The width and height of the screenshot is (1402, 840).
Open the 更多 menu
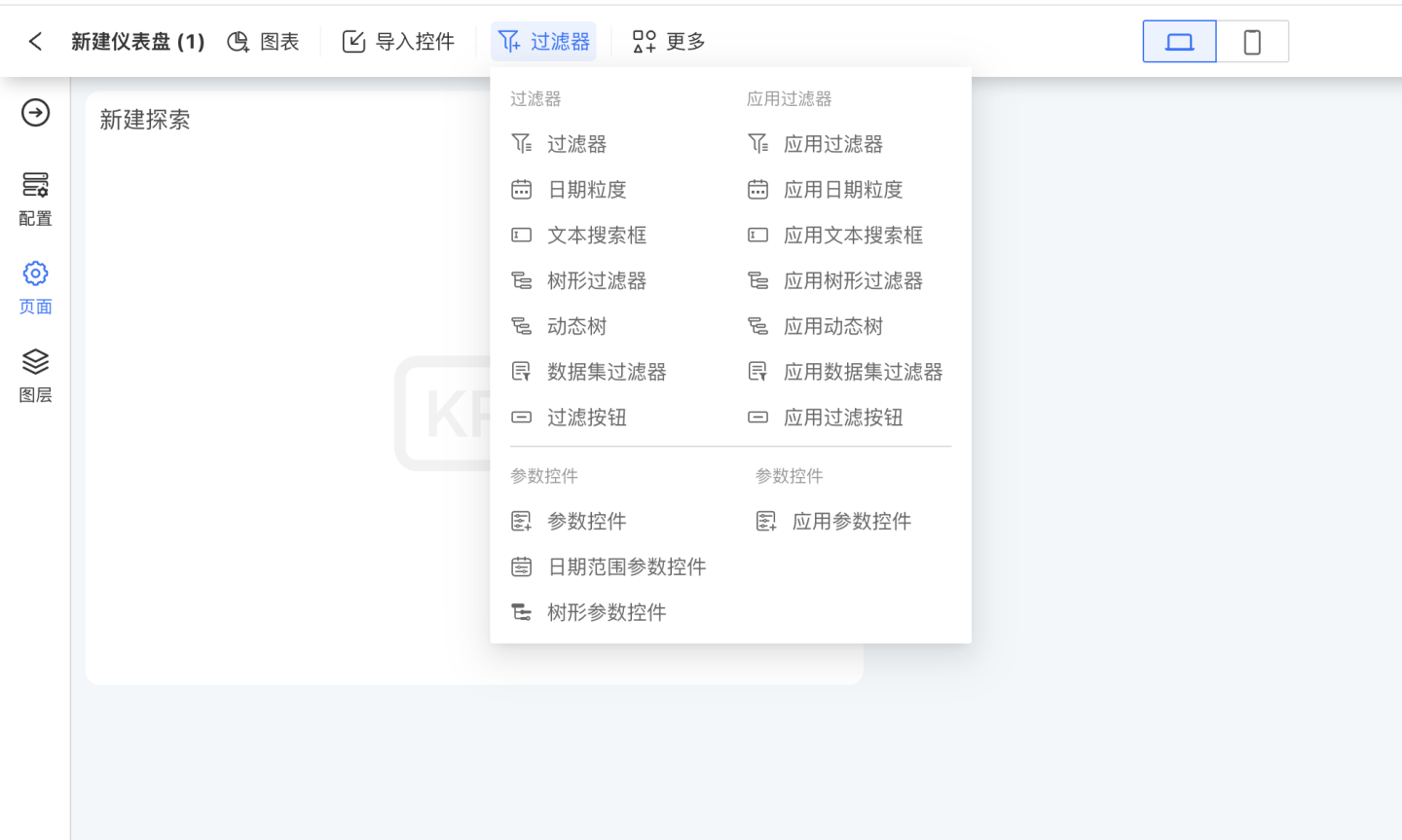pyautogui.click(x=669, y=42)
